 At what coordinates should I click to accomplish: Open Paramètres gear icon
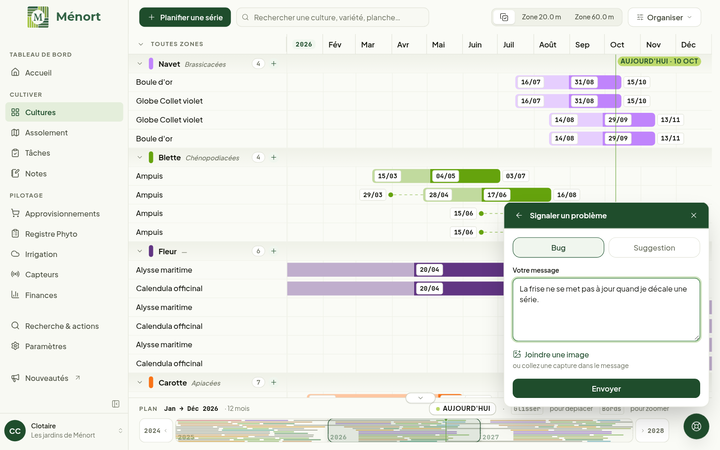pyautogui.click(x=15, y=346)
